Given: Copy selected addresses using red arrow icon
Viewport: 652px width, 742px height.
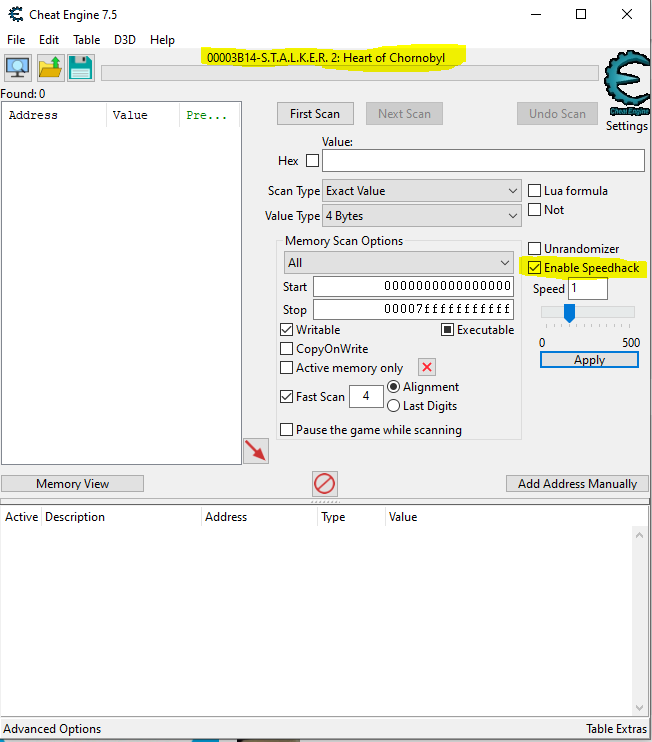Looking at the screenshot, I should coord(256,451).
